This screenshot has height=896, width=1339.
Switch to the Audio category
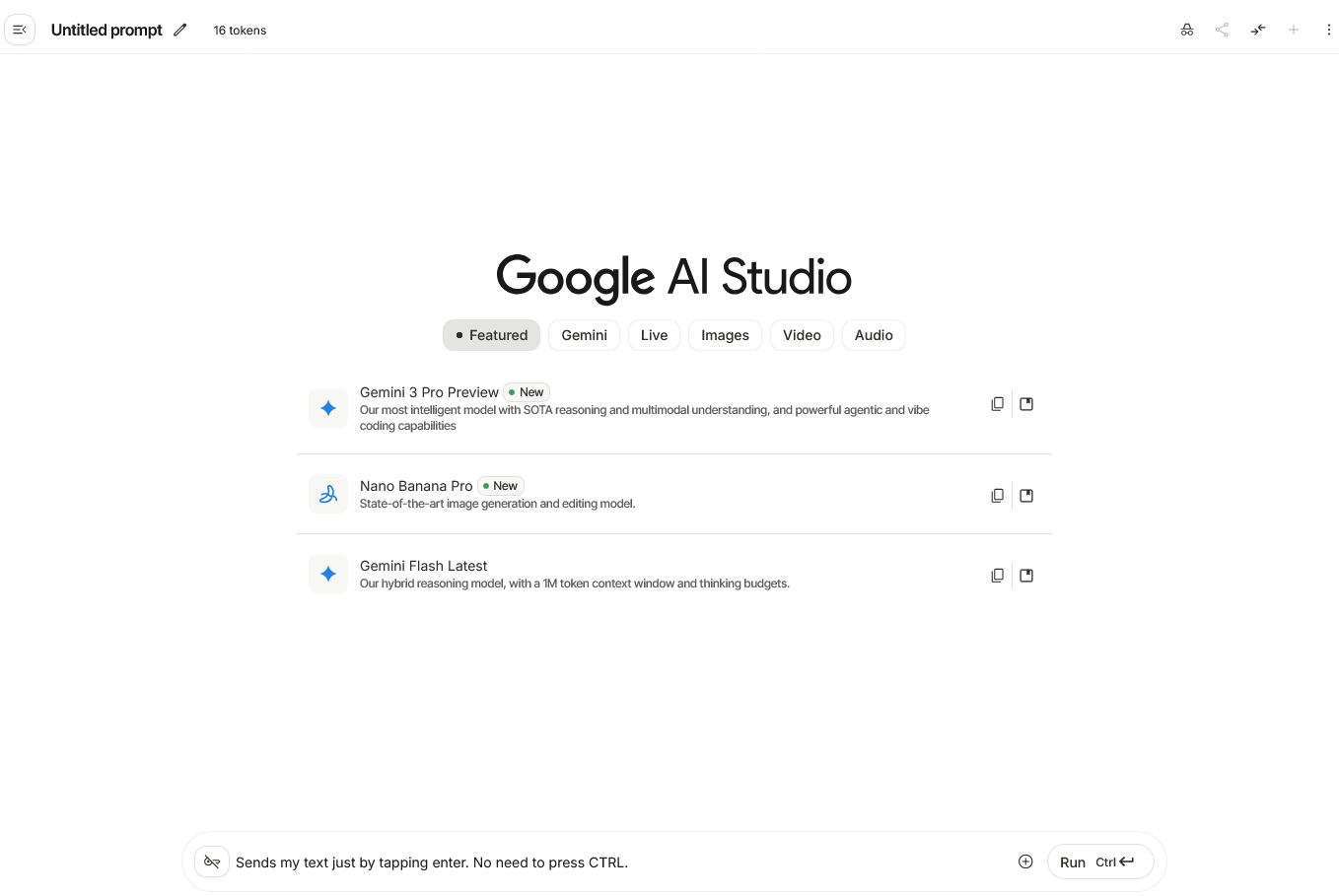point(874,335)
